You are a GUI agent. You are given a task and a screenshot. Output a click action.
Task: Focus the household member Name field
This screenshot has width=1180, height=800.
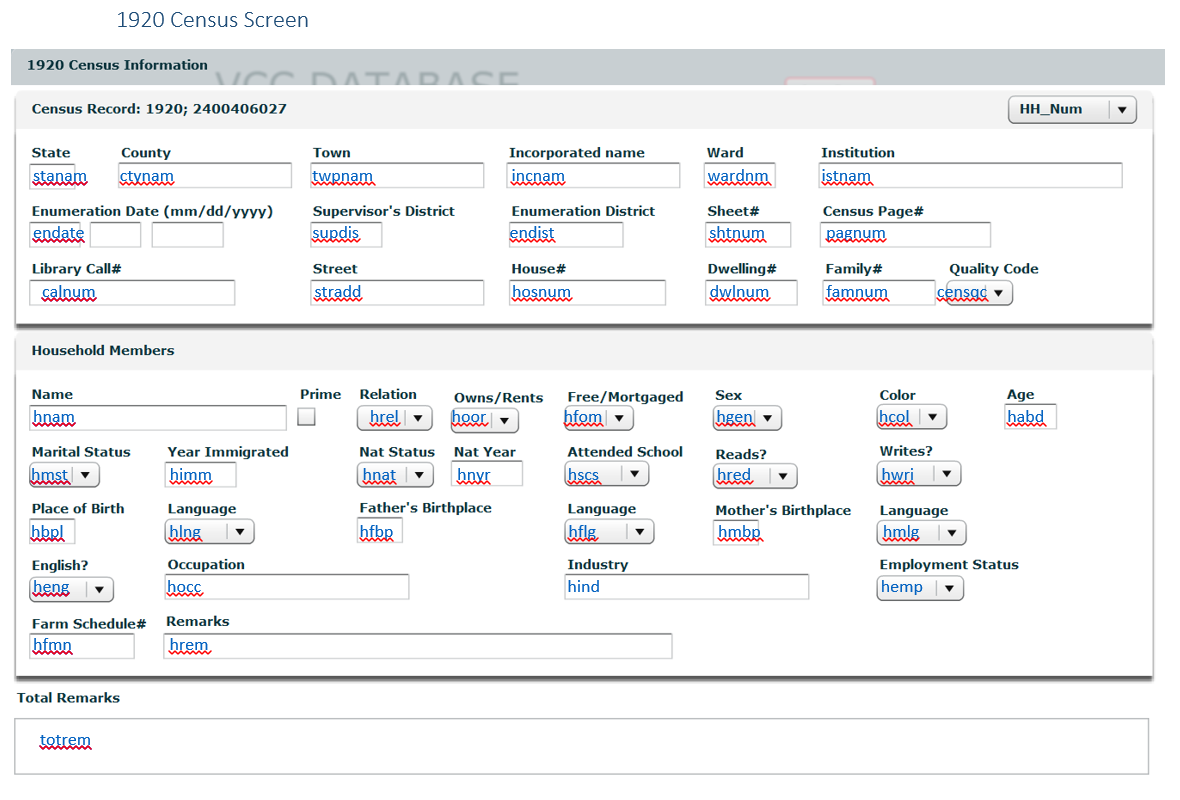click(158, 418)
